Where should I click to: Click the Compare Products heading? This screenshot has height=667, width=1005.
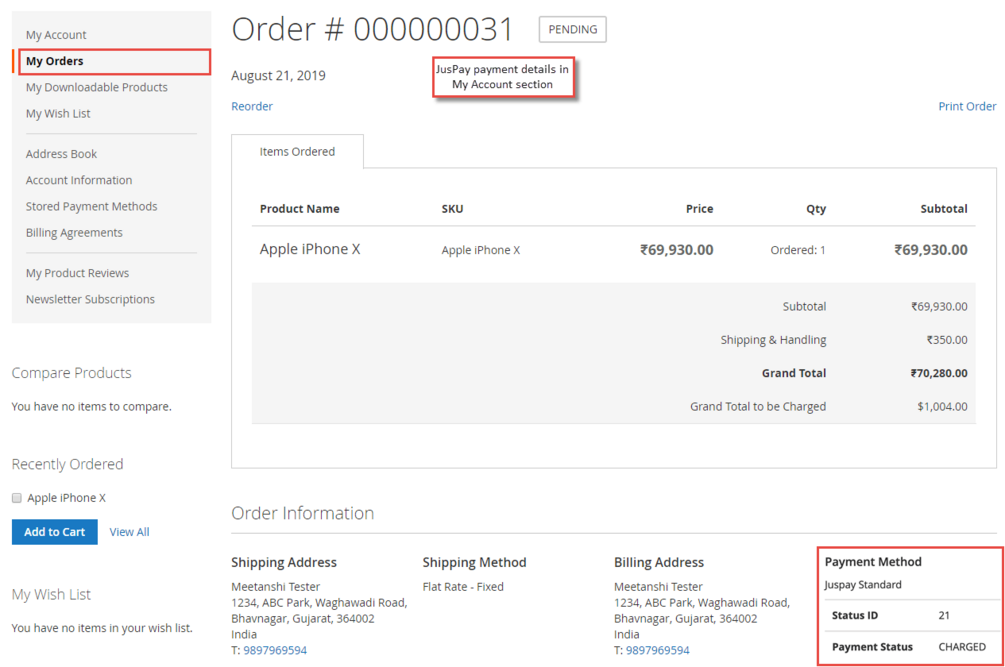[x=71, y=373]
